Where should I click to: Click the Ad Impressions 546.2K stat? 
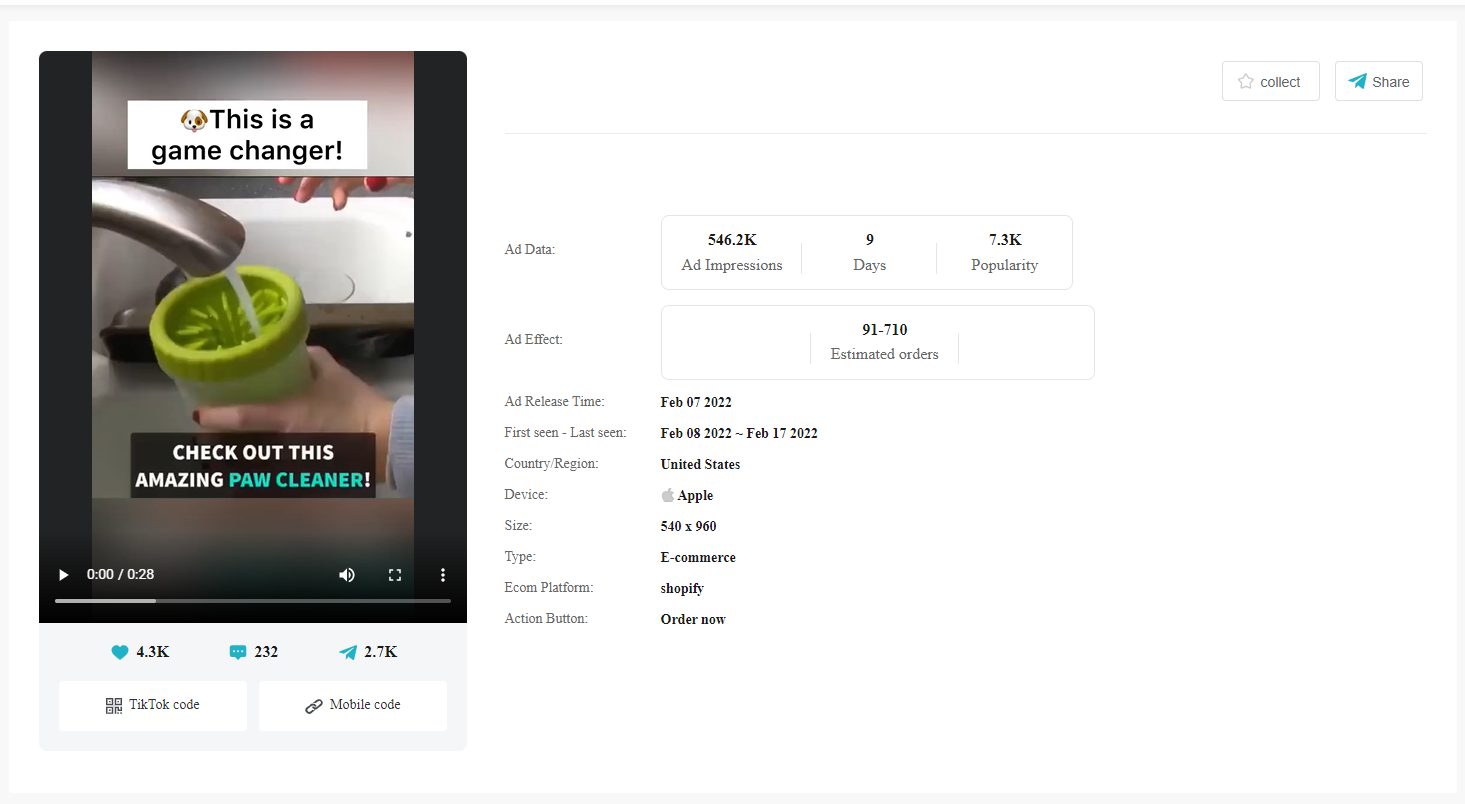click(x=732, y=252)
